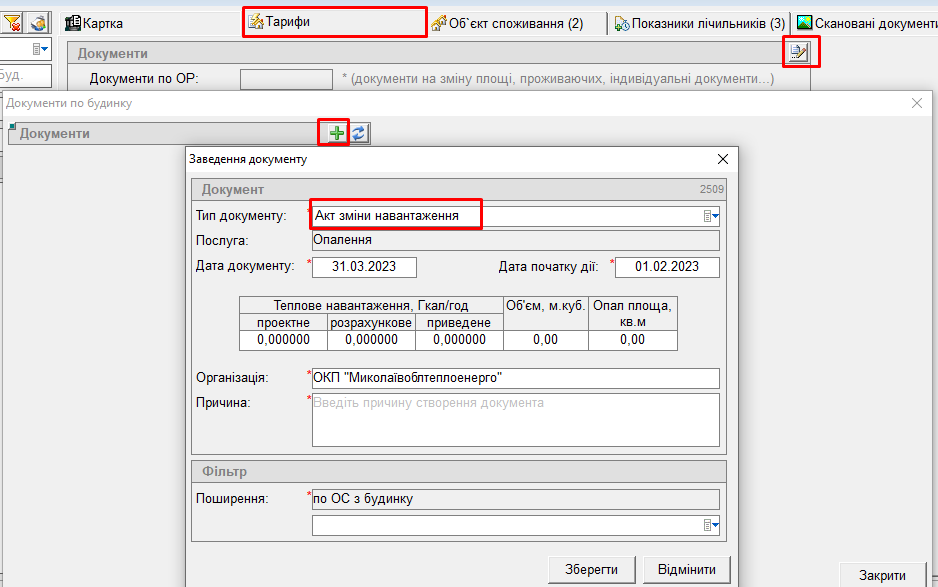Click the edit documents pencil icon
938x587 pixels.
click(x=798, y=52)
